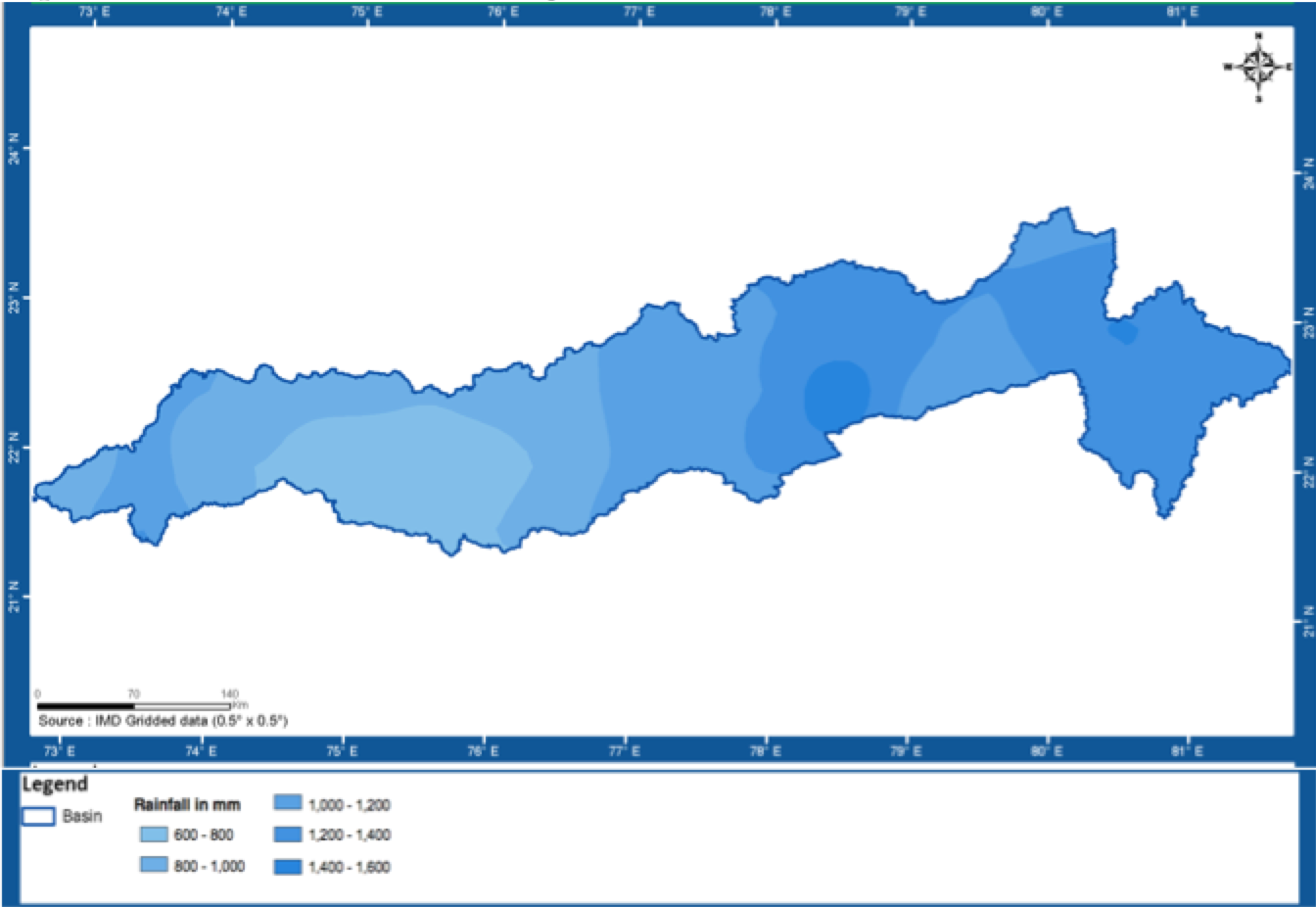Screen dimensions: 1316x907
Task: Pick the 1,000 - 1,200 legend swatch
Action: 287,803
